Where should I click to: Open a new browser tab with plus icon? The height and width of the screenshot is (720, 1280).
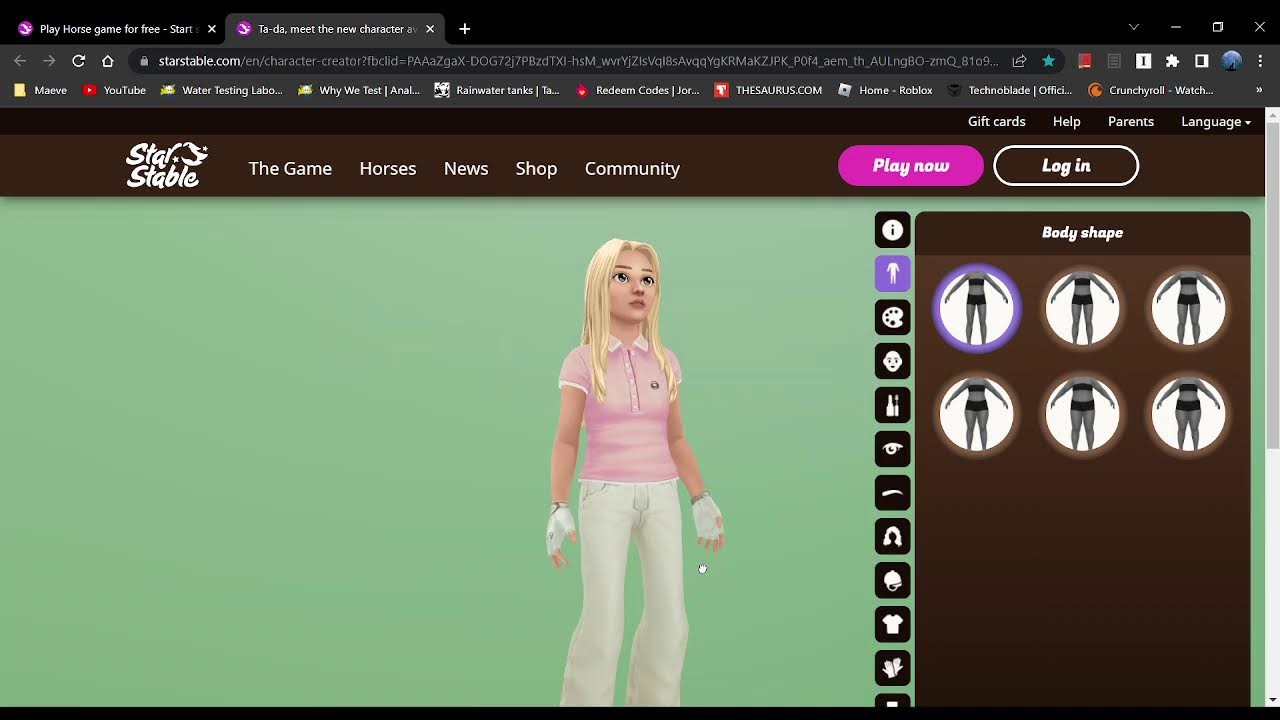pyautogui.click(x=464, y=29)
